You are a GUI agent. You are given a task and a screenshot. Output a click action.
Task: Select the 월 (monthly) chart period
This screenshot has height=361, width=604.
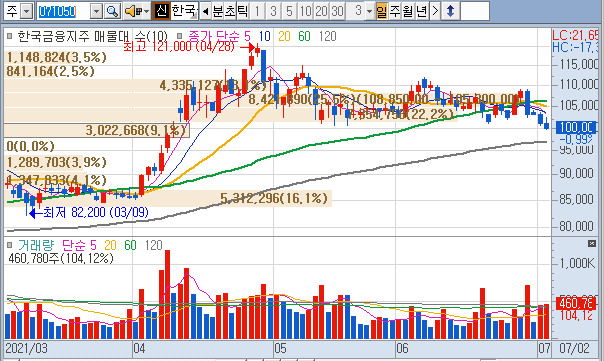pos(408,11)
